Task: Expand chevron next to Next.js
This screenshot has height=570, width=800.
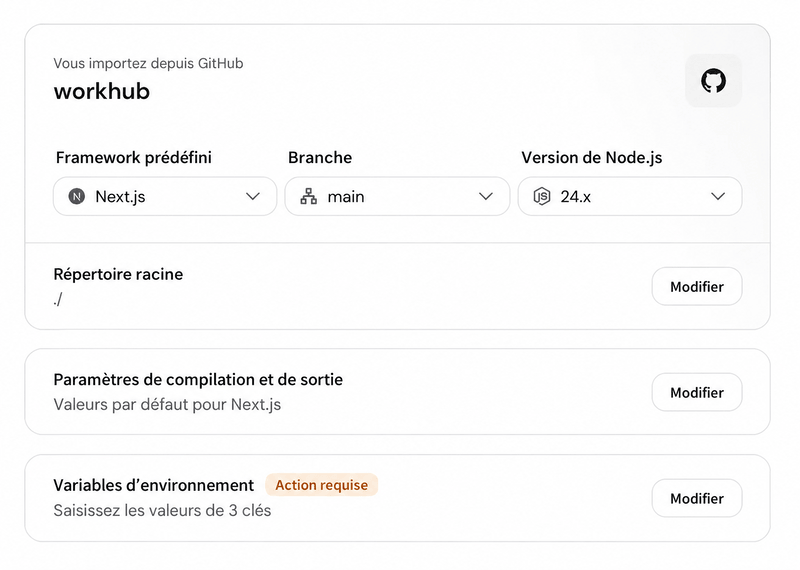Action: [x=253, y=196]
